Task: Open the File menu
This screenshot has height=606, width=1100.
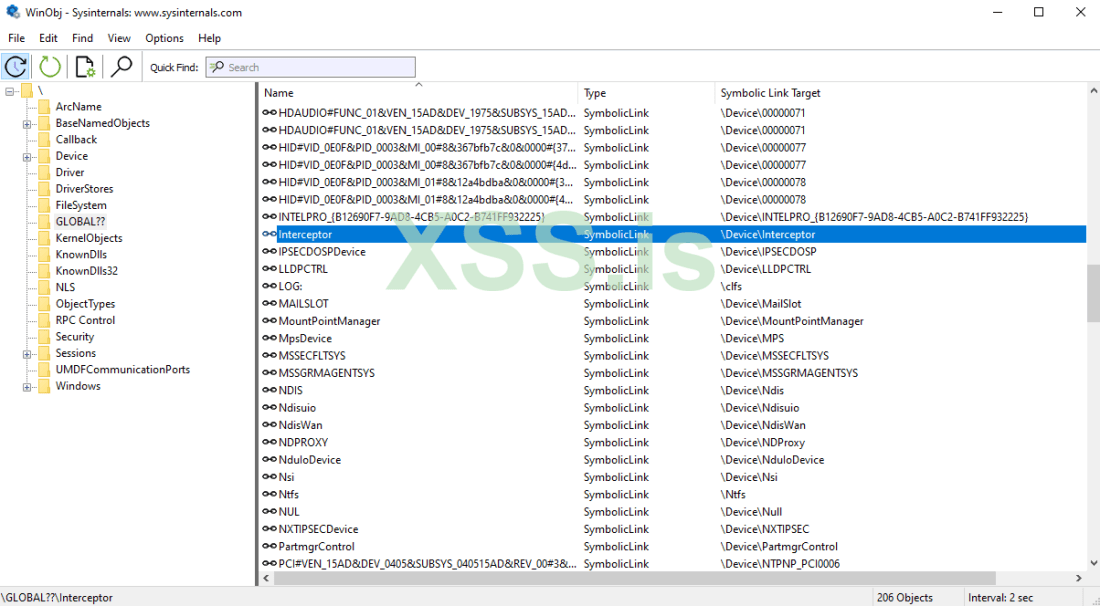Action: tap(16, 38)
